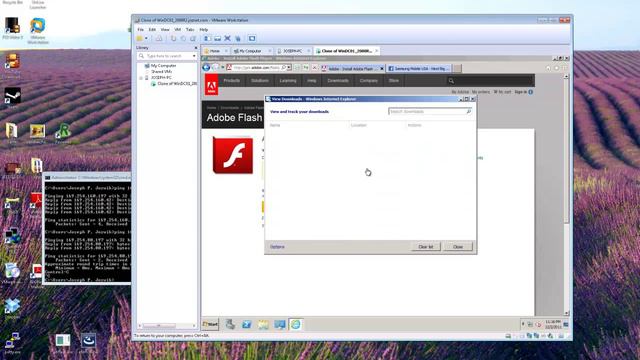The height and width of the screenshot is (360, 640).
Task: Open PowerShell from the guest taskbar
Action: 247,324
